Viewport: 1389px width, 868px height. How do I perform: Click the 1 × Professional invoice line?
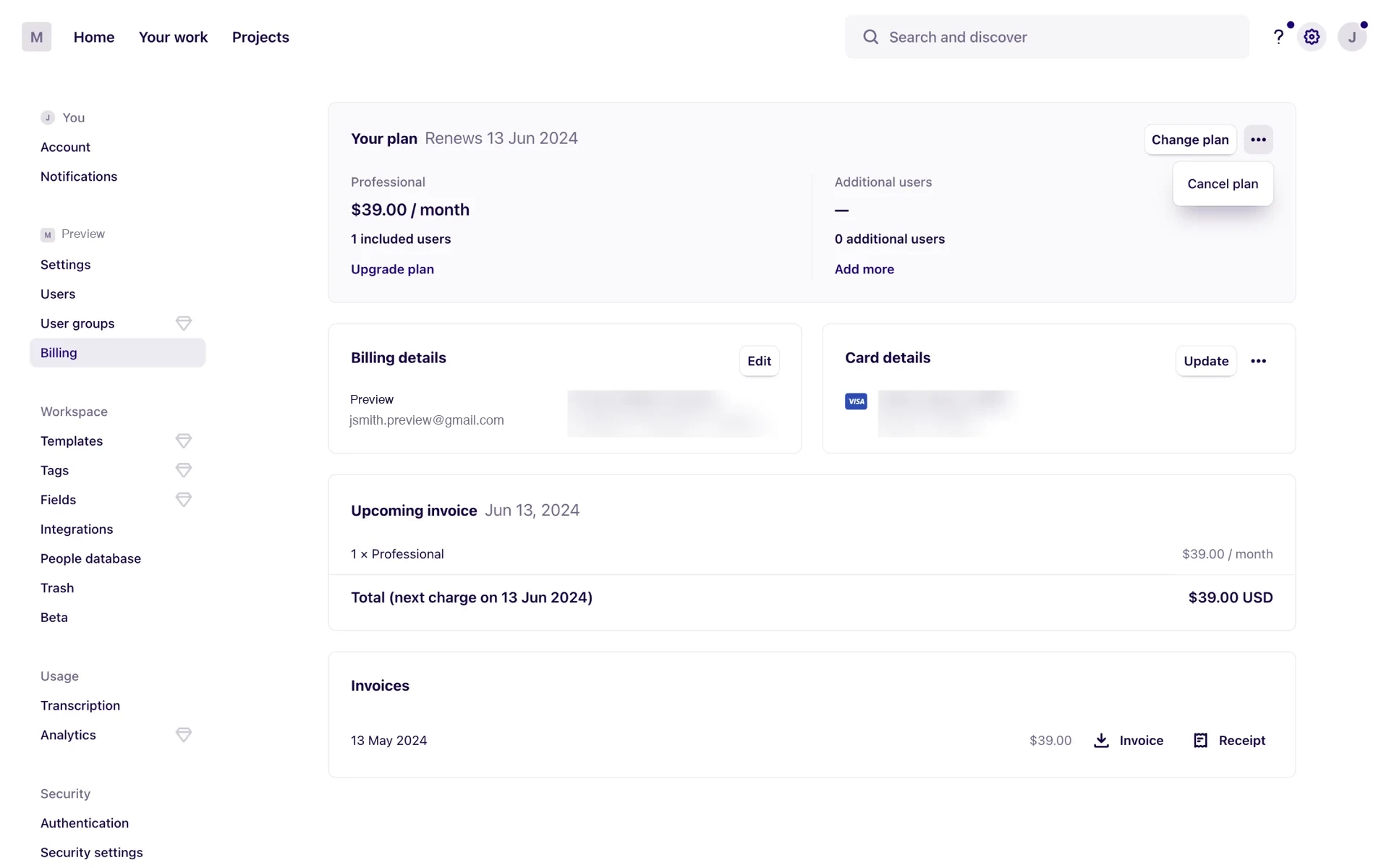tap(397, 554)
